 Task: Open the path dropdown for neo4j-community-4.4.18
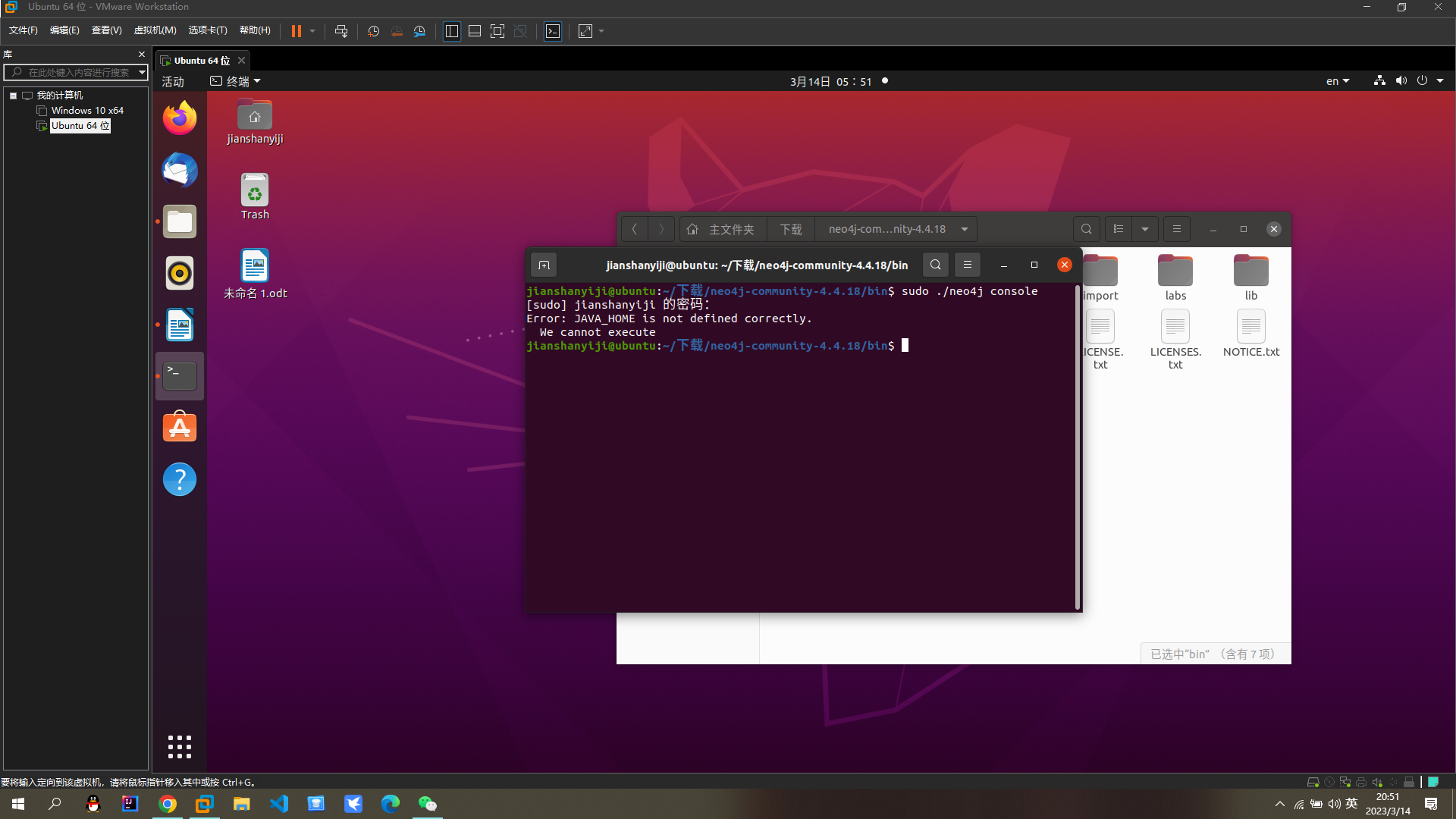(x=964, y=228)
